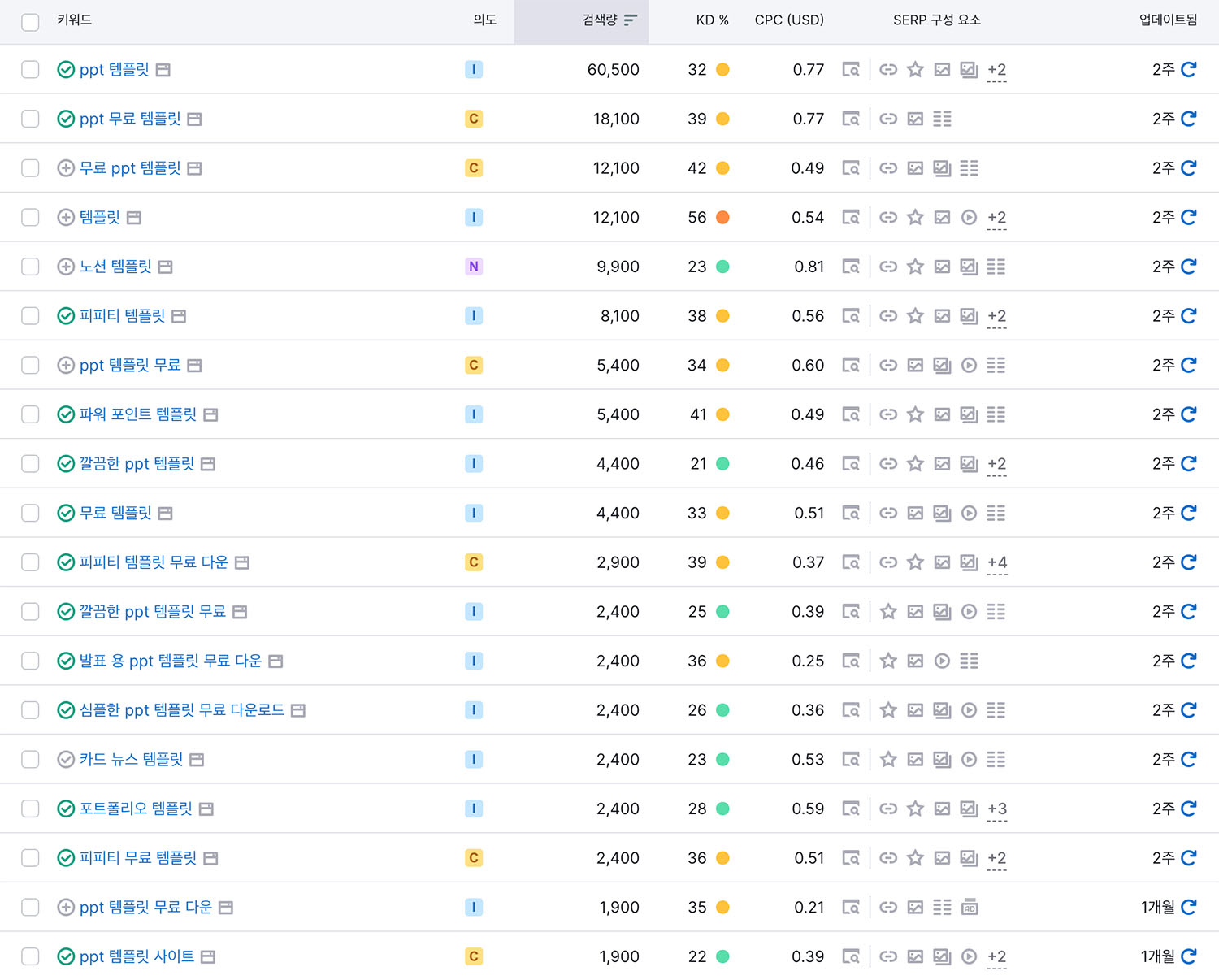Screen dimensions: 1219x980
Task: Click refresh icon for 'ppt 템플릿' row
Action: [1188, 70]
